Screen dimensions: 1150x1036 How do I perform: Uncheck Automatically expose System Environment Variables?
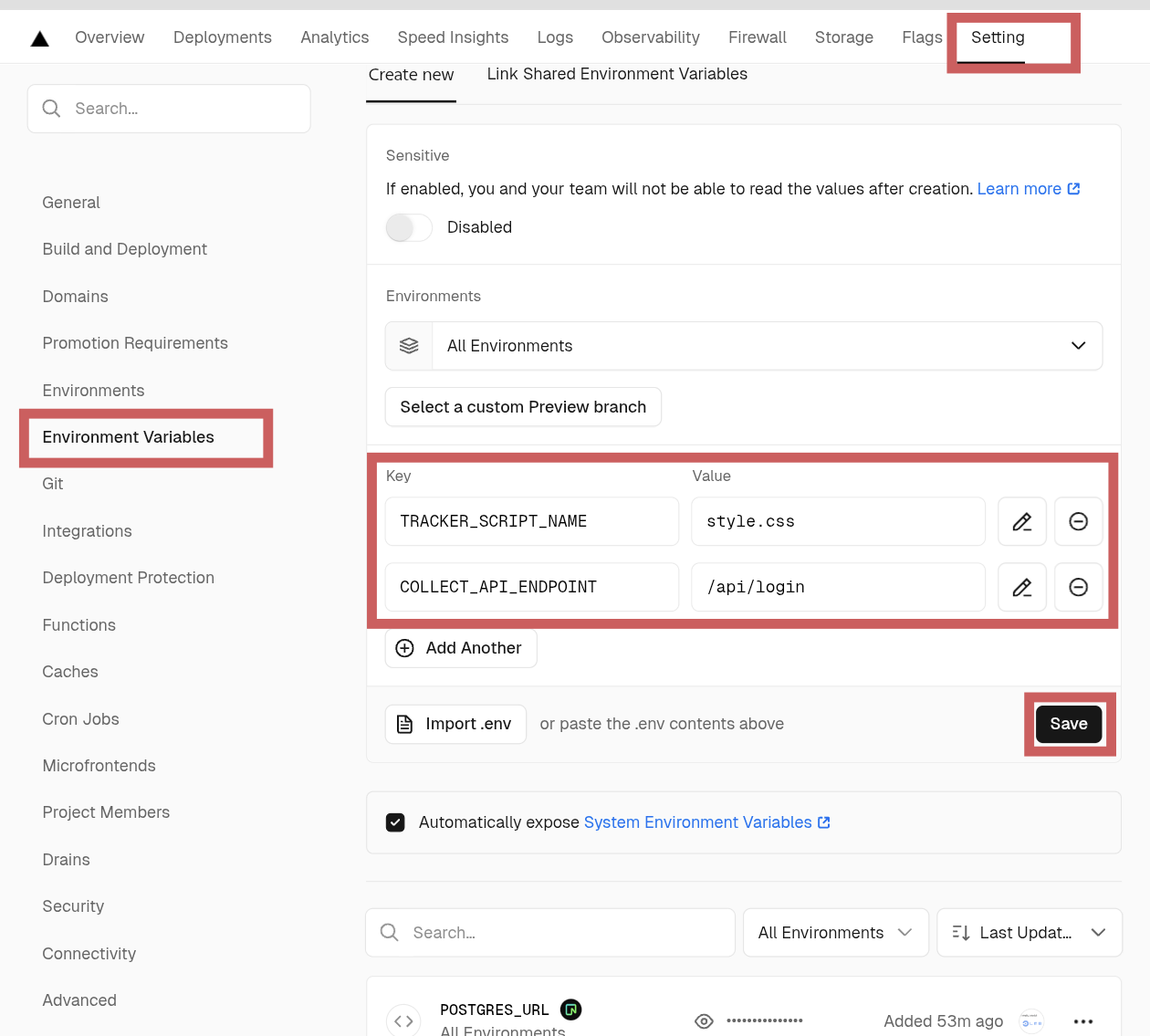395,822
